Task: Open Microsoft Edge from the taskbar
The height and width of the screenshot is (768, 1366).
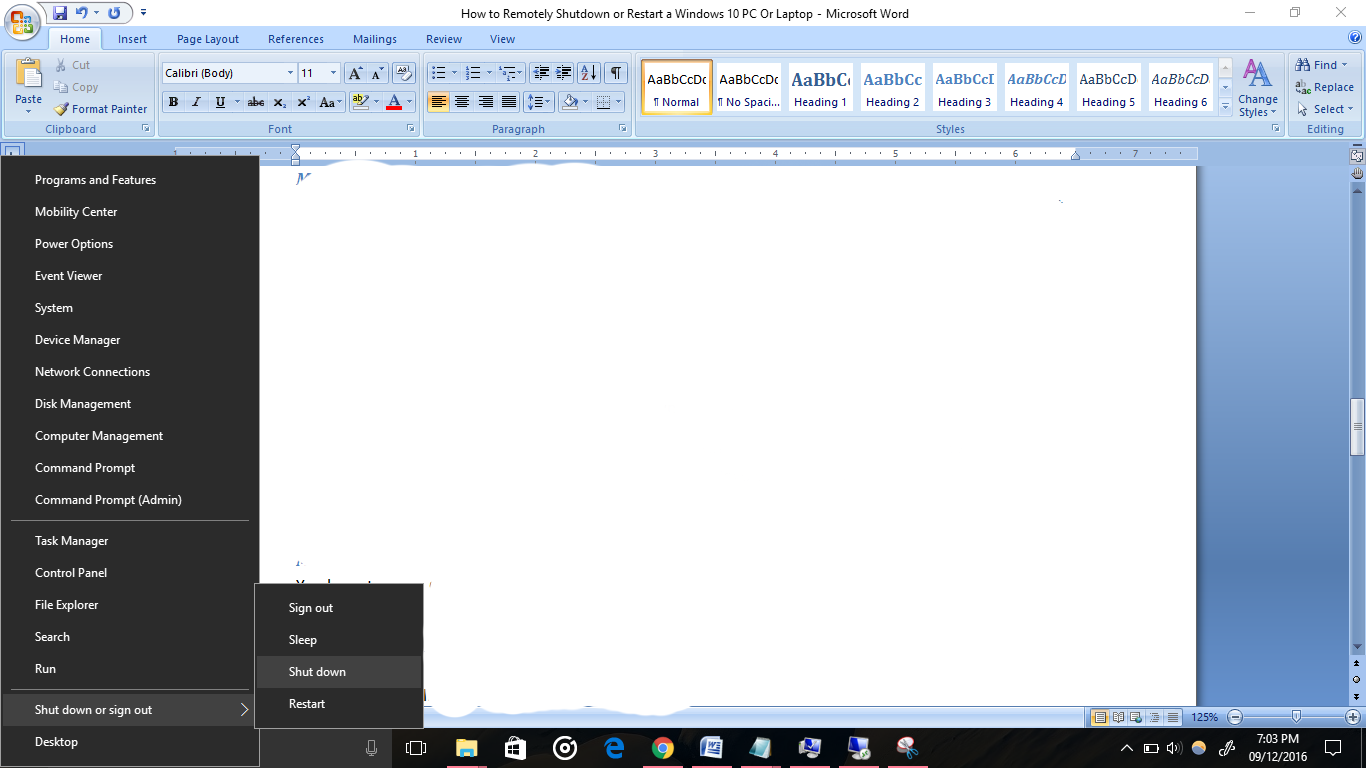Action: click(x=614, y=748)
